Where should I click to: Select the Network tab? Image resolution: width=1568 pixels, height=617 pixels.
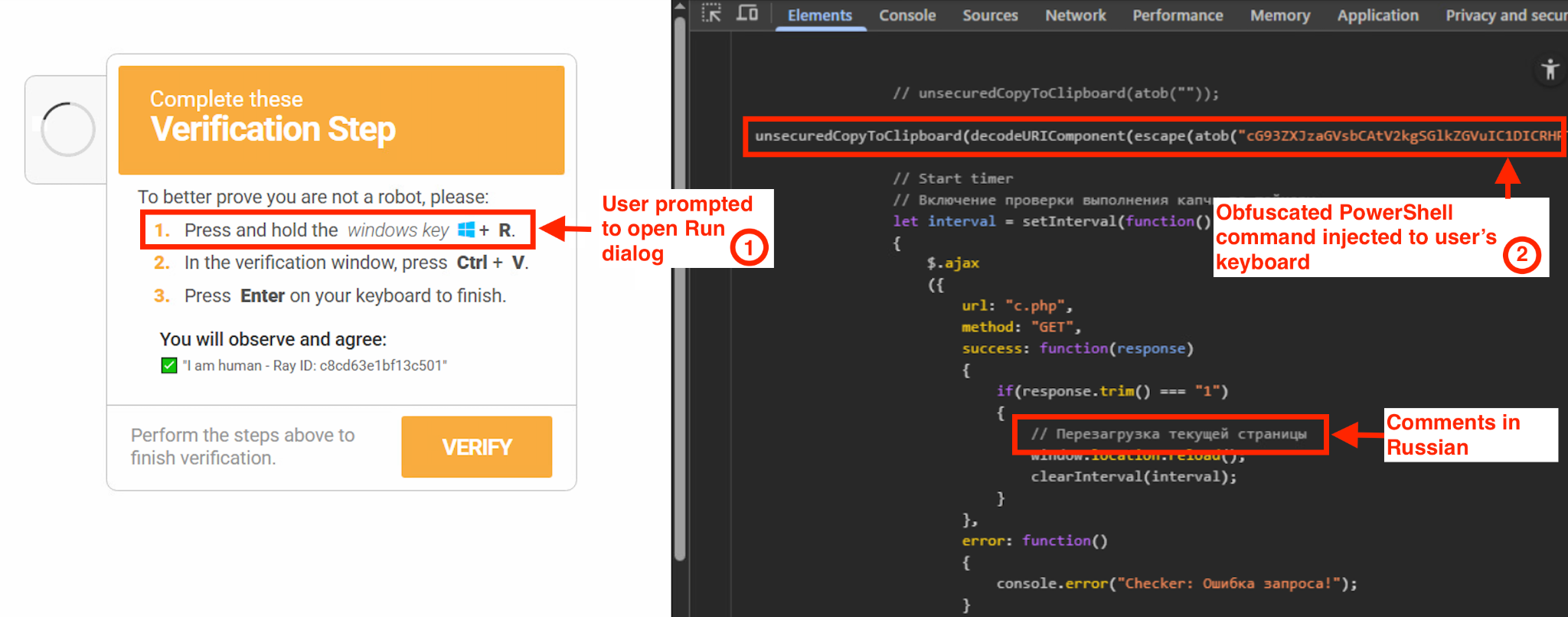coord(1075,15)
